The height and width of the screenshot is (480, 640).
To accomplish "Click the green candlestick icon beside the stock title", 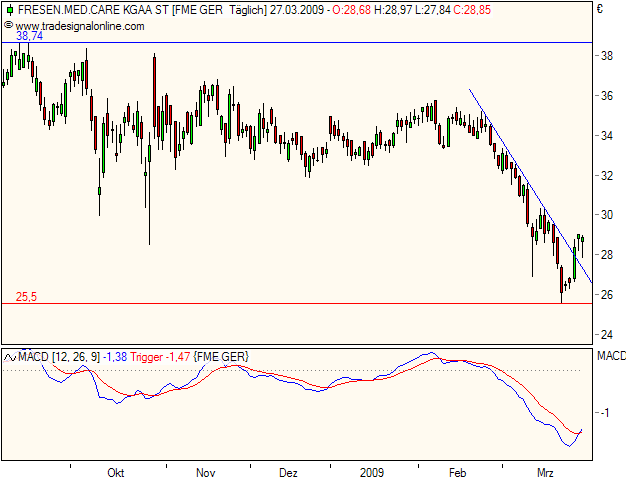I will [9, 9].
